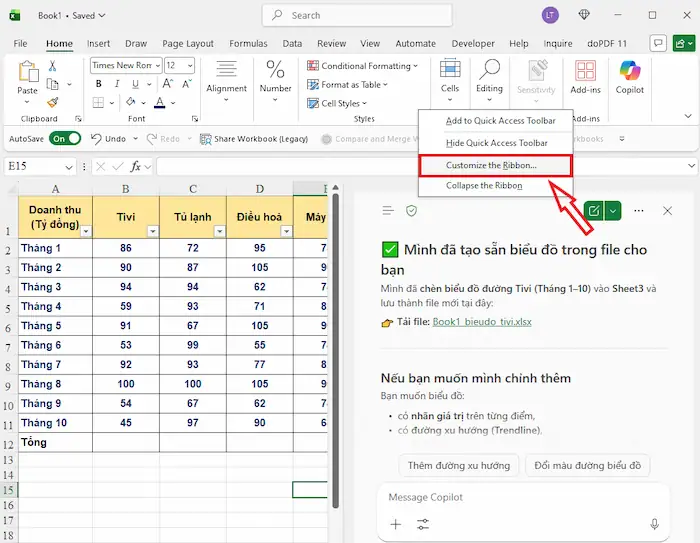The width and height of the screenshot is (700, 543).
Task: Select Customize the Ribbon menu entry
Action: pyautogui.click(x=491, y=165)
